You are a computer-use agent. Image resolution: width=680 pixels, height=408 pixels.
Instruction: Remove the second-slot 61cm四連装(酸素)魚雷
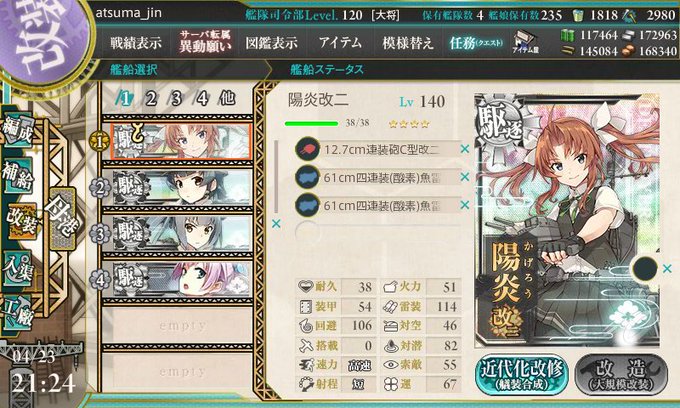[465, 177]
